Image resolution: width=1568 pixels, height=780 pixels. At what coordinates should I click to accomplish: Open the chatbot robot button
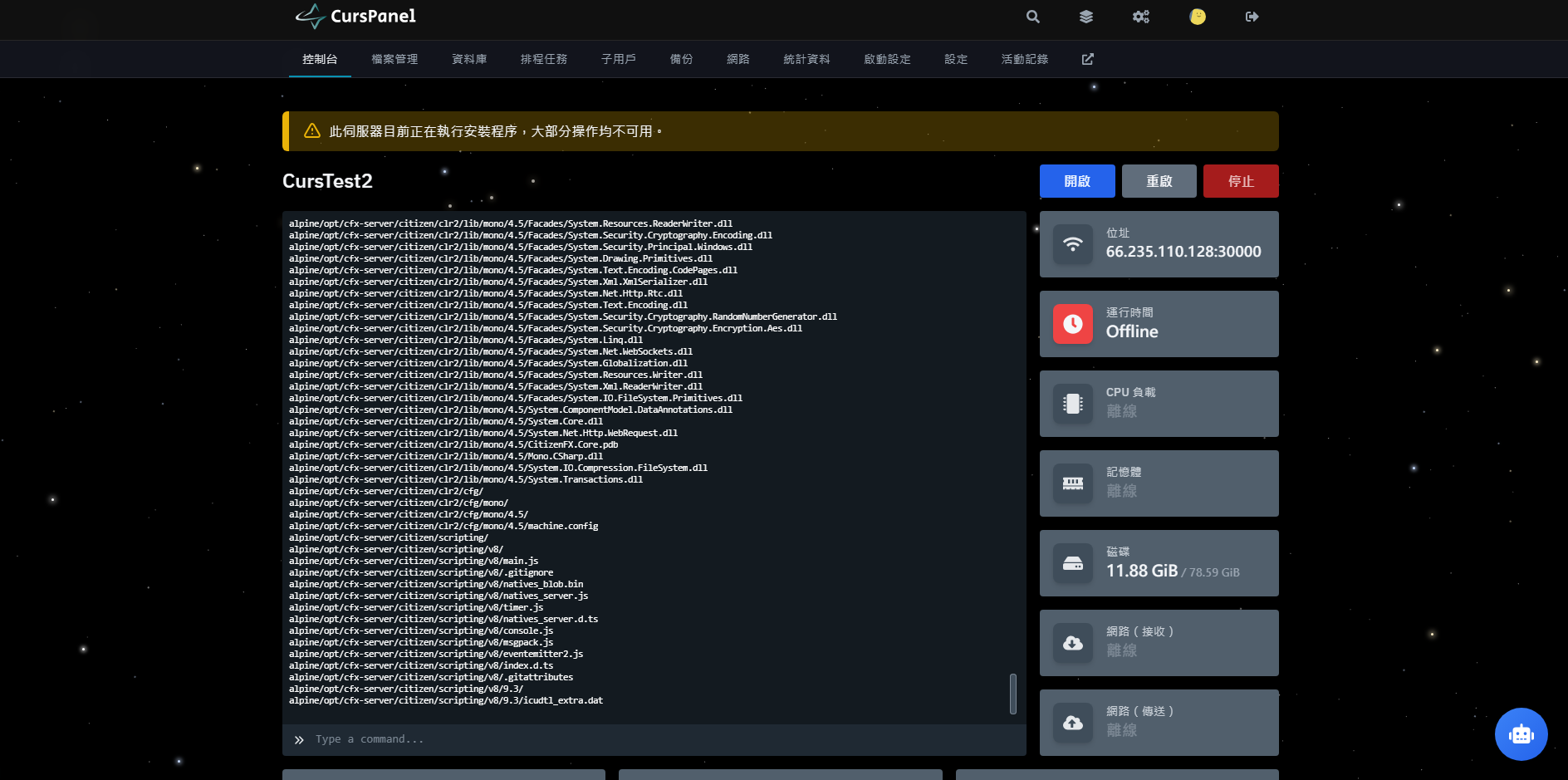tap(1521, 733)
